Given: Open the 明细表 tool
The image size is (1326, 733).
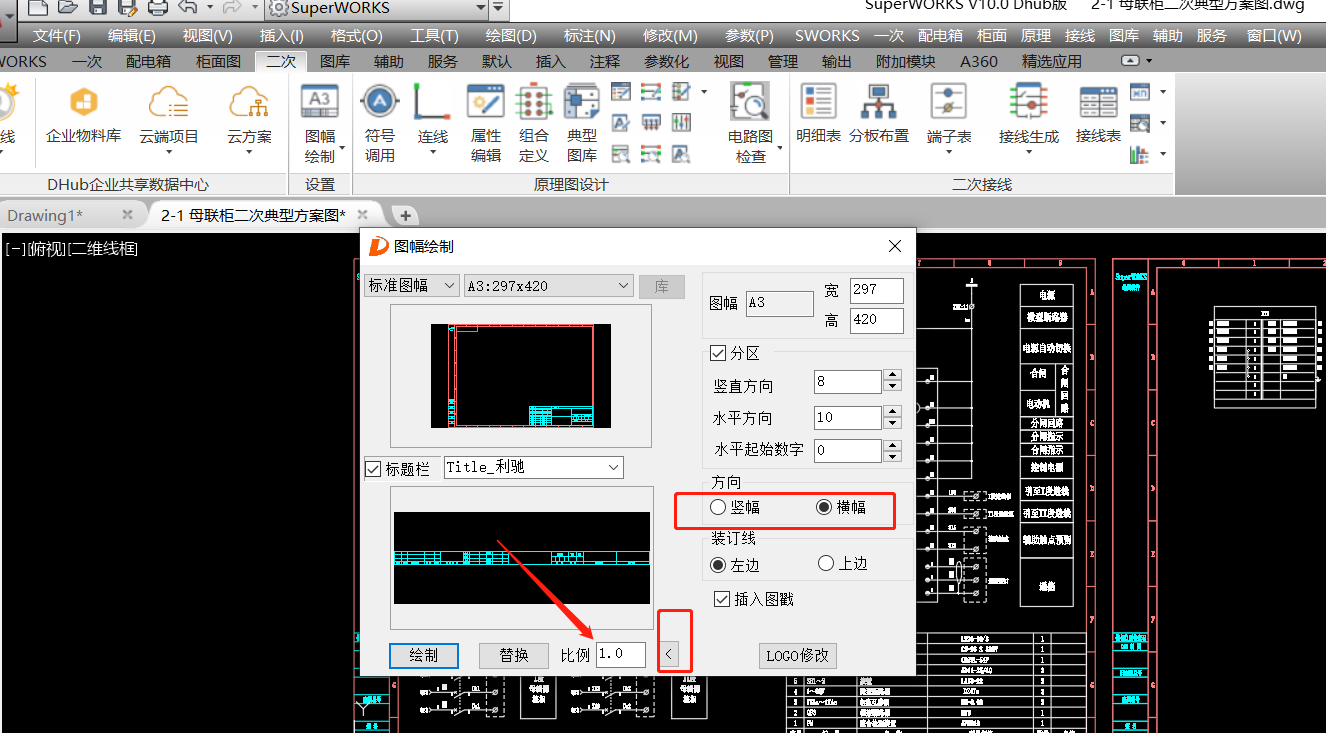Looking at the screenshot, I should pos(818,114).
